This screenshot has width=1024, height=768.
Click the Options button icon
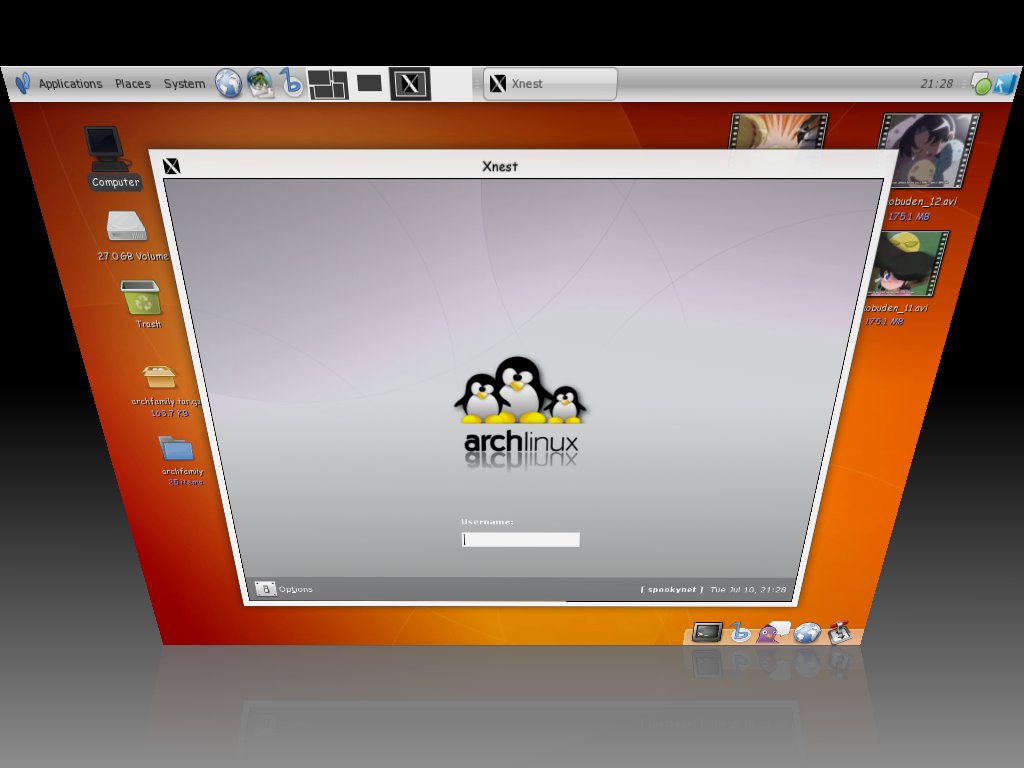coord(265,589)
